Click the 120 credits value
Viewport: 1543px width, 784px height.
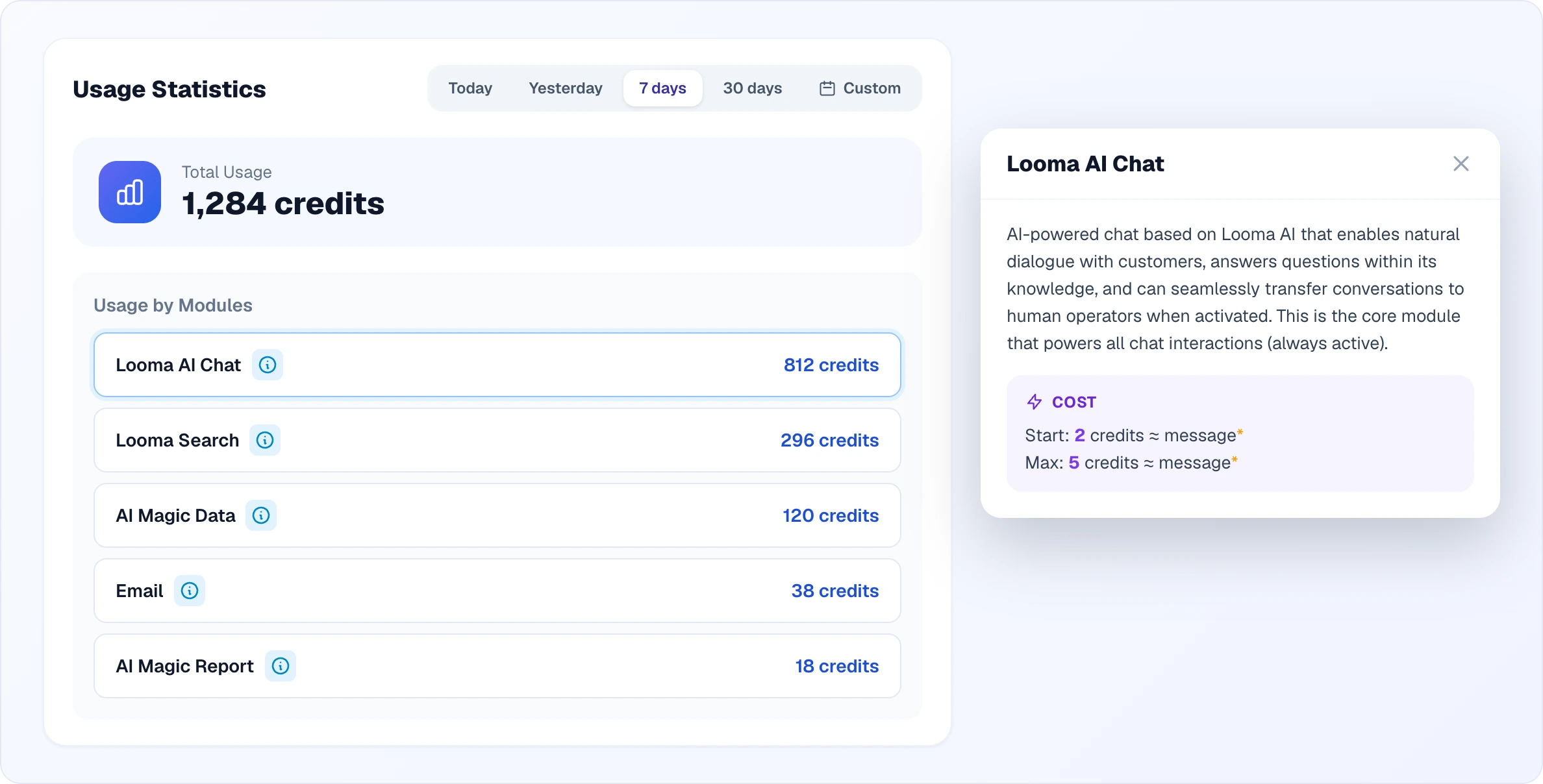click(x=831, y=515)
